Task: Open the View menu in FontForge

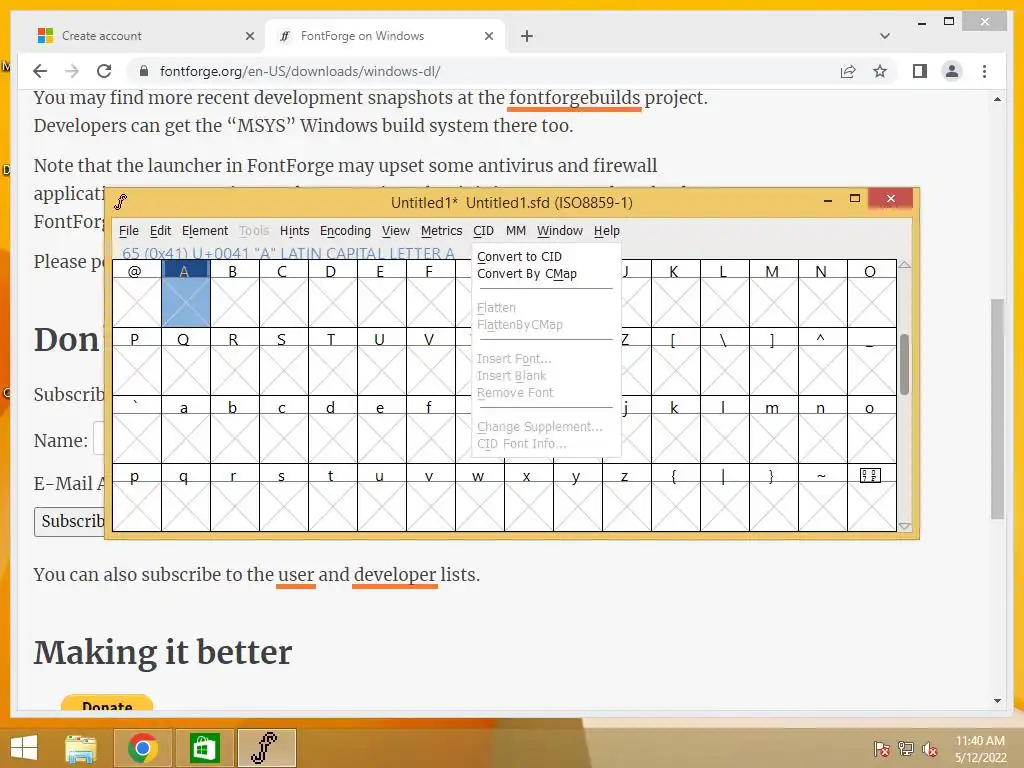Action: tap(395, 231)
